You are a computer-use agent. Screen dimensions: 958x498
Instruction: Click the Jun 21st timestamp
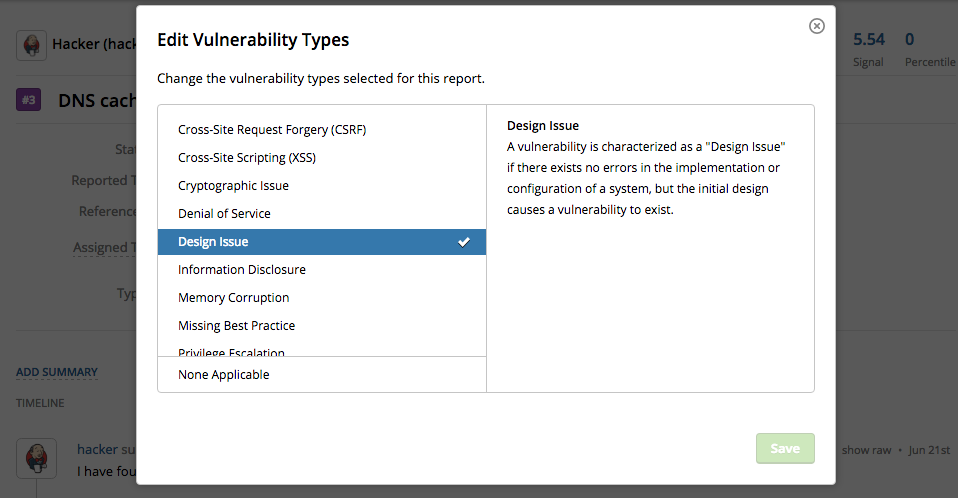pyautogui.click(x=929, y=450)
